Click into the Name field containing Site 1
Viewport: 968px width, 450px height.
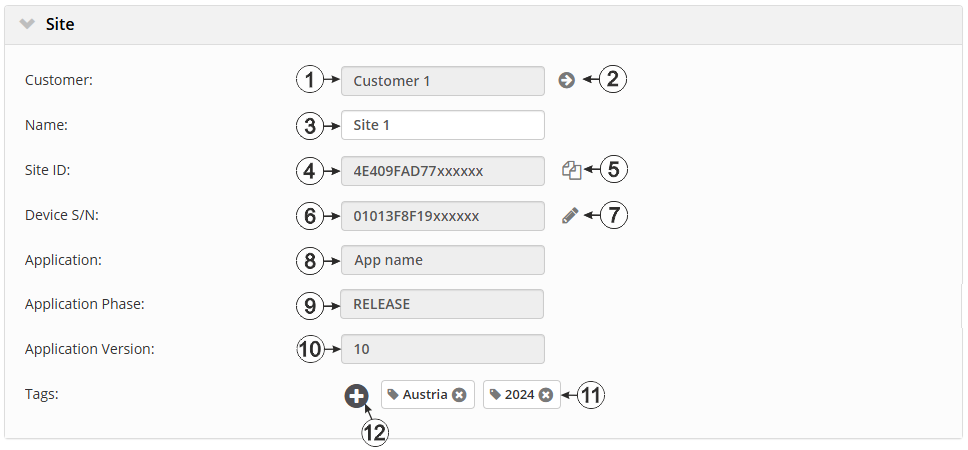pyautogui.click(x=442, y=126)
